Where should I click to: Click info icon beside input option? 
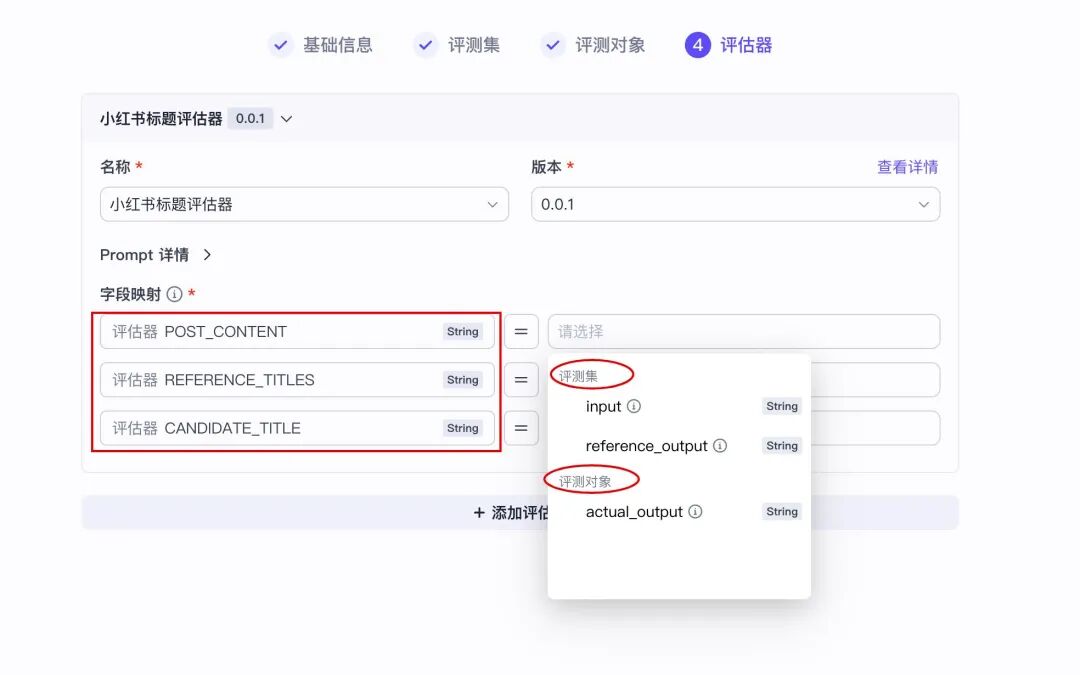634,406
